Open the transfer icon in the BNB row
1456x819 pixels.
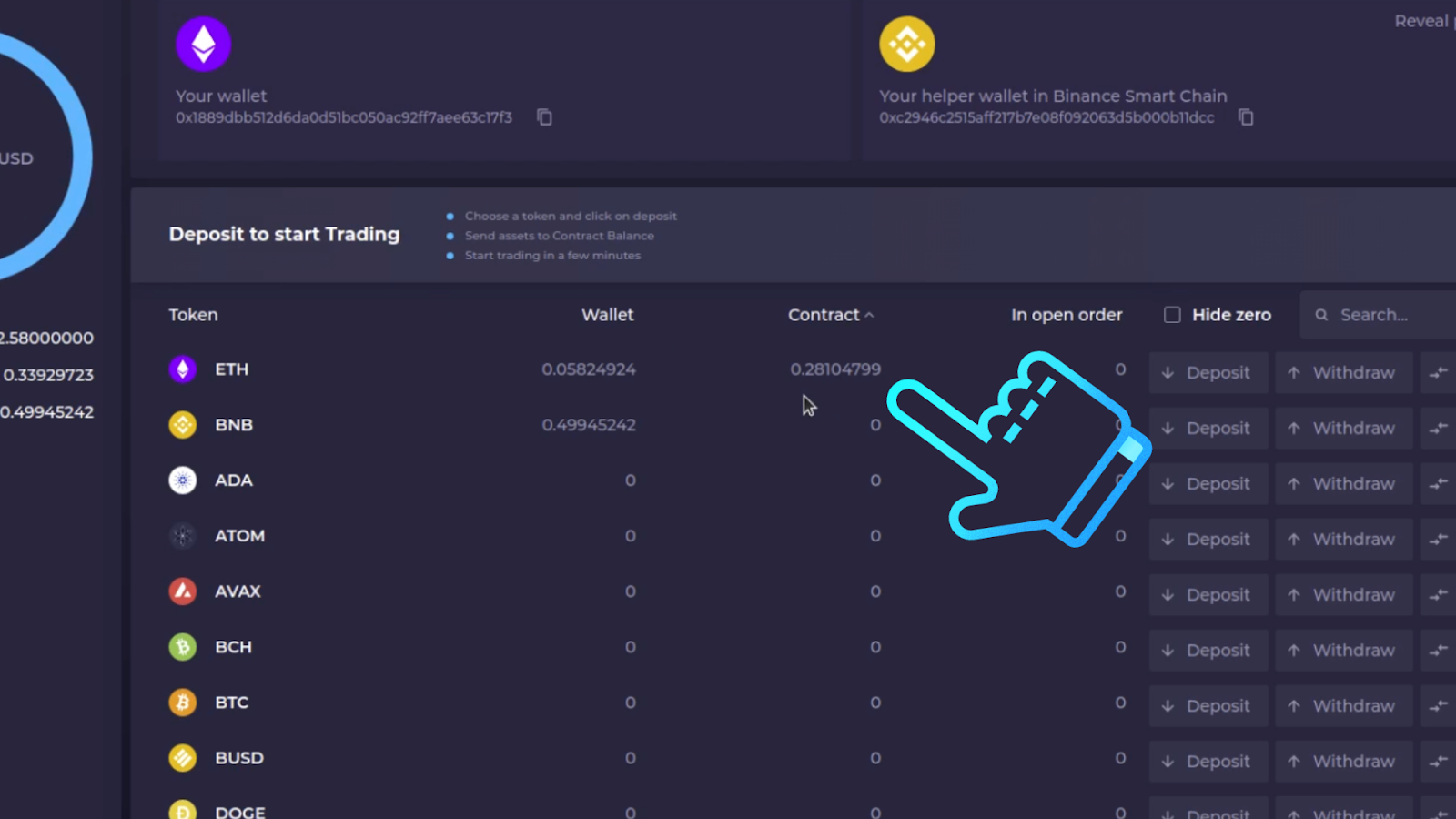[x=1439, y=428]
